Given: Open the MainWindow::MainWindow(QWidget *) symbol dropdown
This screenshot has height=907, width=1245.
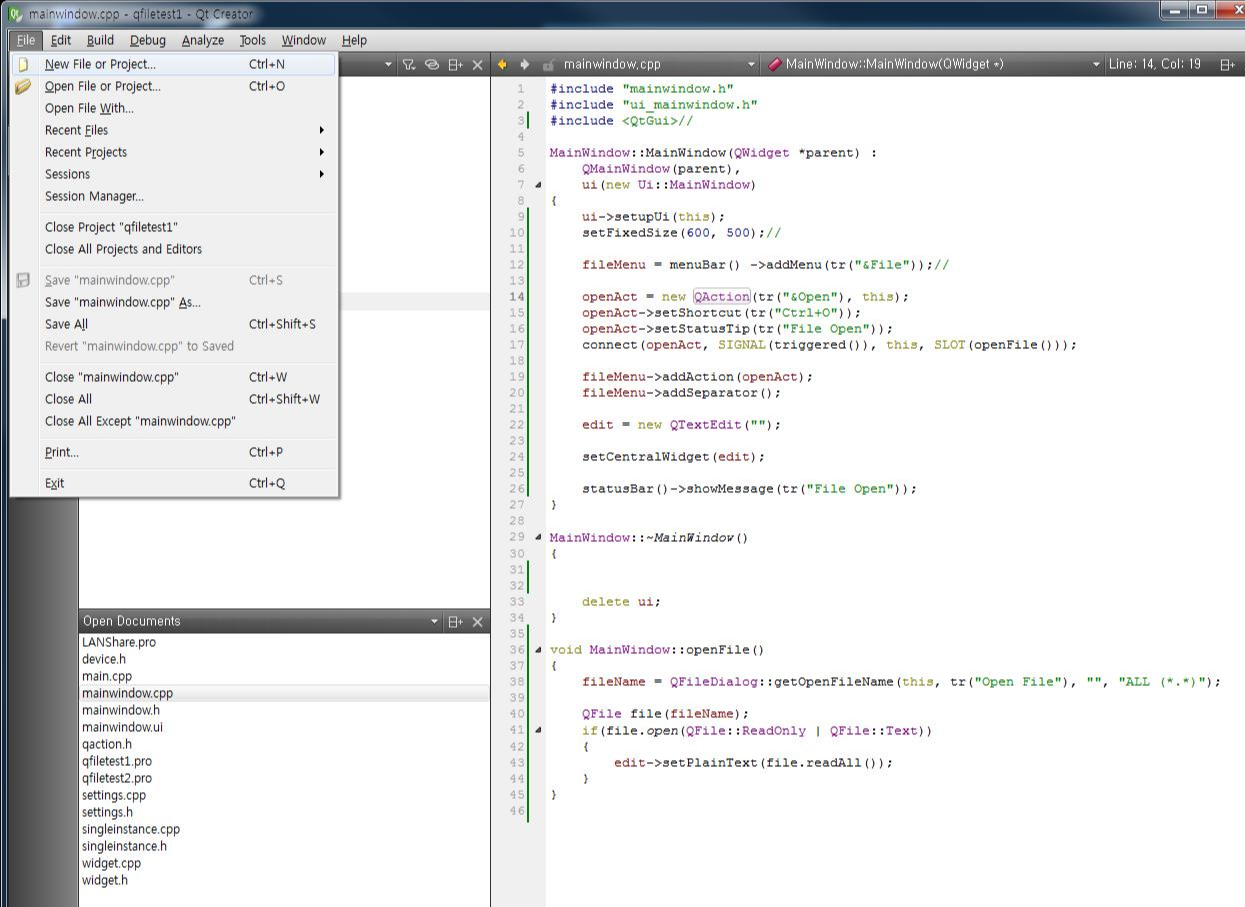Looking at the screenshot, I should pyautogui.click(x=1096, y=64).
